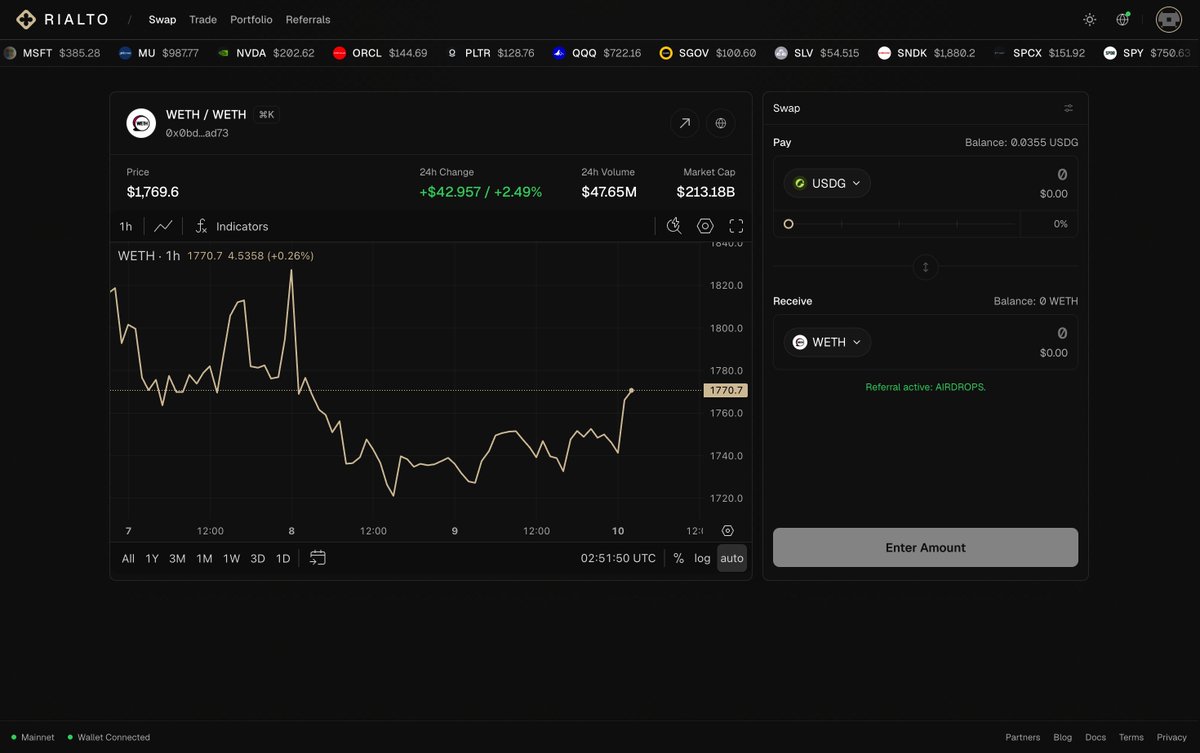Enter fullscreen chart mode

point(736,226)
